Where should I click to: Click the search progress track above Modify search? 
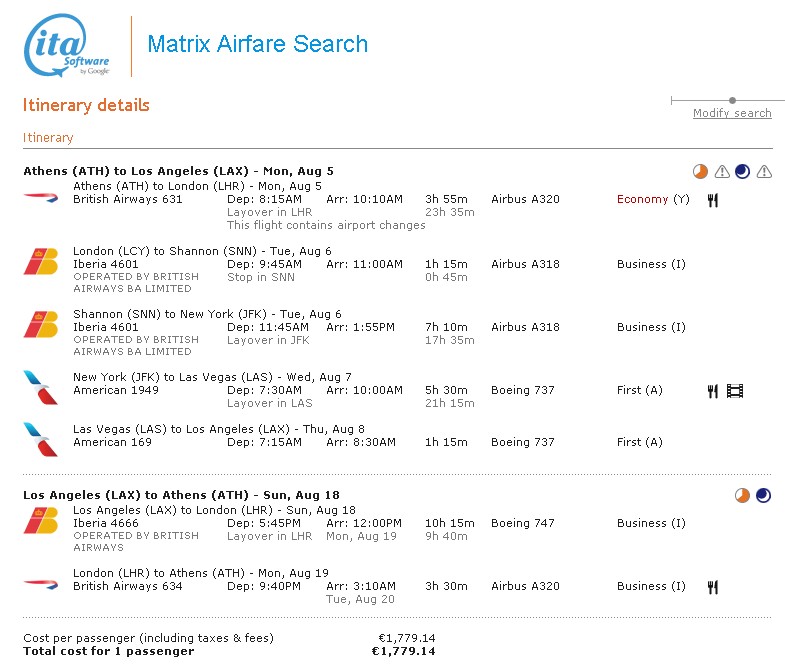coord(720,100)
